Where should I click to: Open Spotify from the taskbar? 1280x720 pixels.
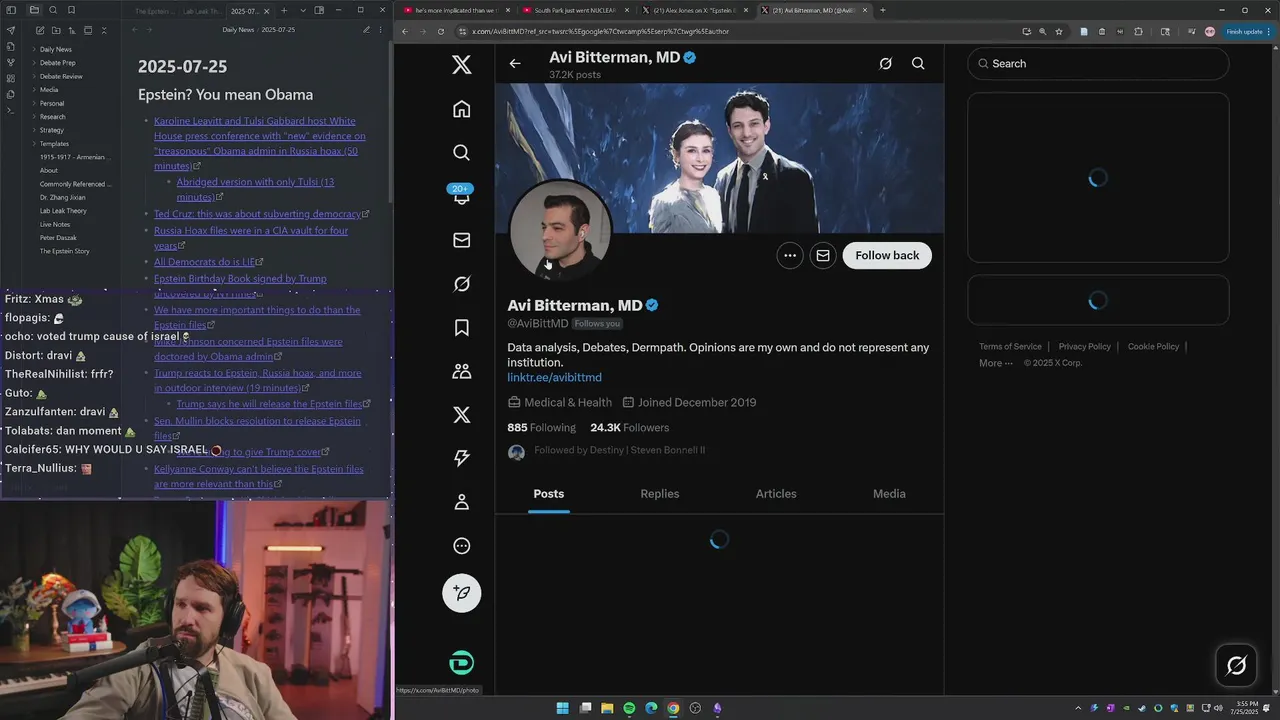[629, 708]
